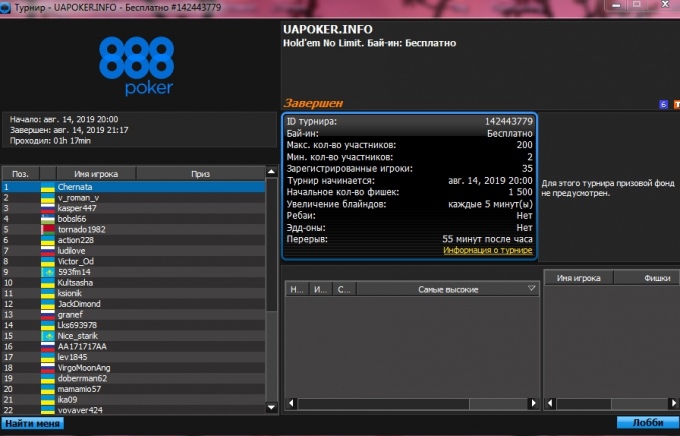Open the Информация о турнире link
The width and height of the screenshot is (680, 436).
point(487,250)
